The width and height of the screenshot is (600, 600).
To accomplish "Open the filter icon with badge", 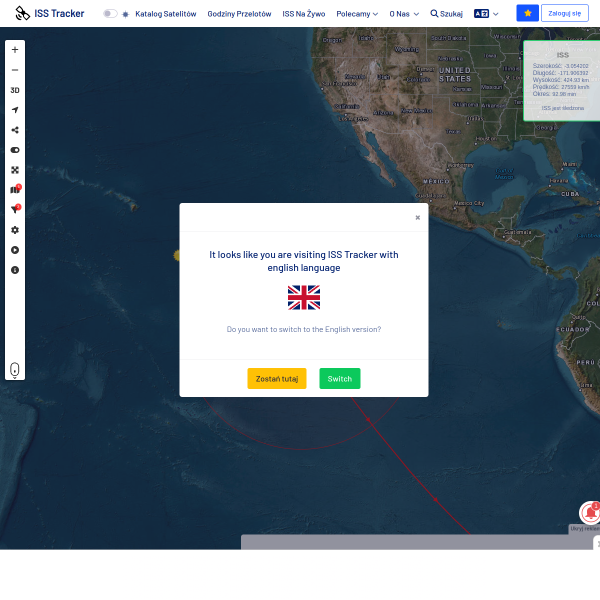I will [x=15, y=210].
